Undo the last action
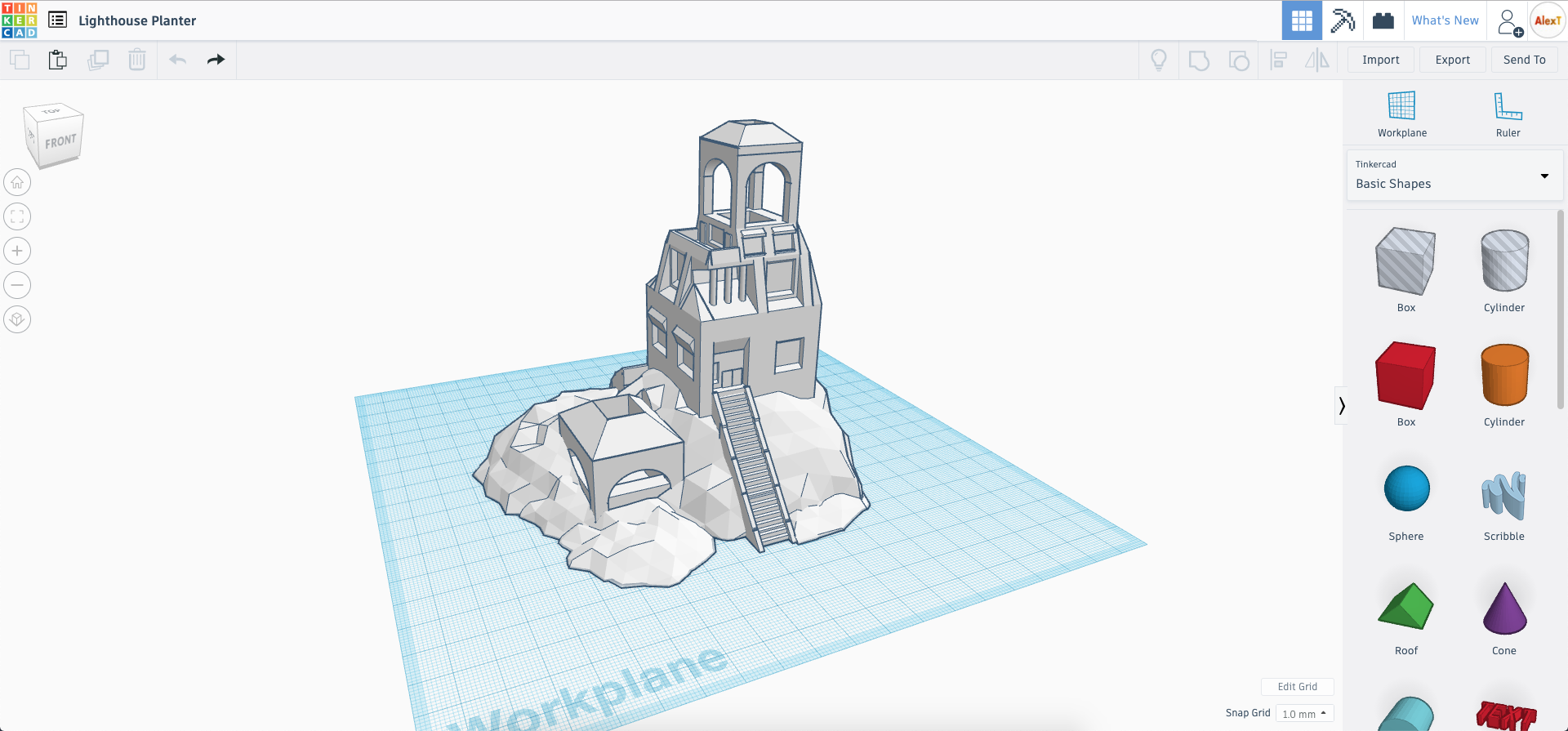This screenshot has width=1568, height=731. point(178,60)
